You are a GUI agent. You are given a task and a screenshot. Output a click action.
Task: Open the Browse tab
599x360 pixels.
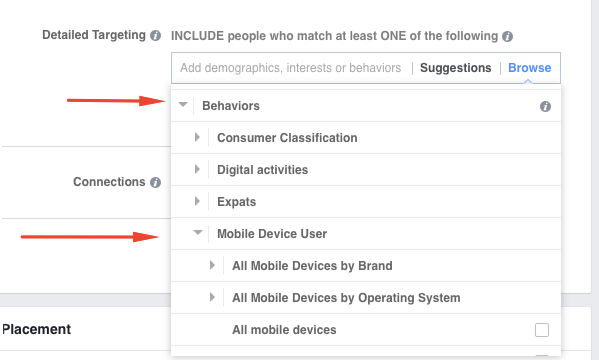coord(529,68)
